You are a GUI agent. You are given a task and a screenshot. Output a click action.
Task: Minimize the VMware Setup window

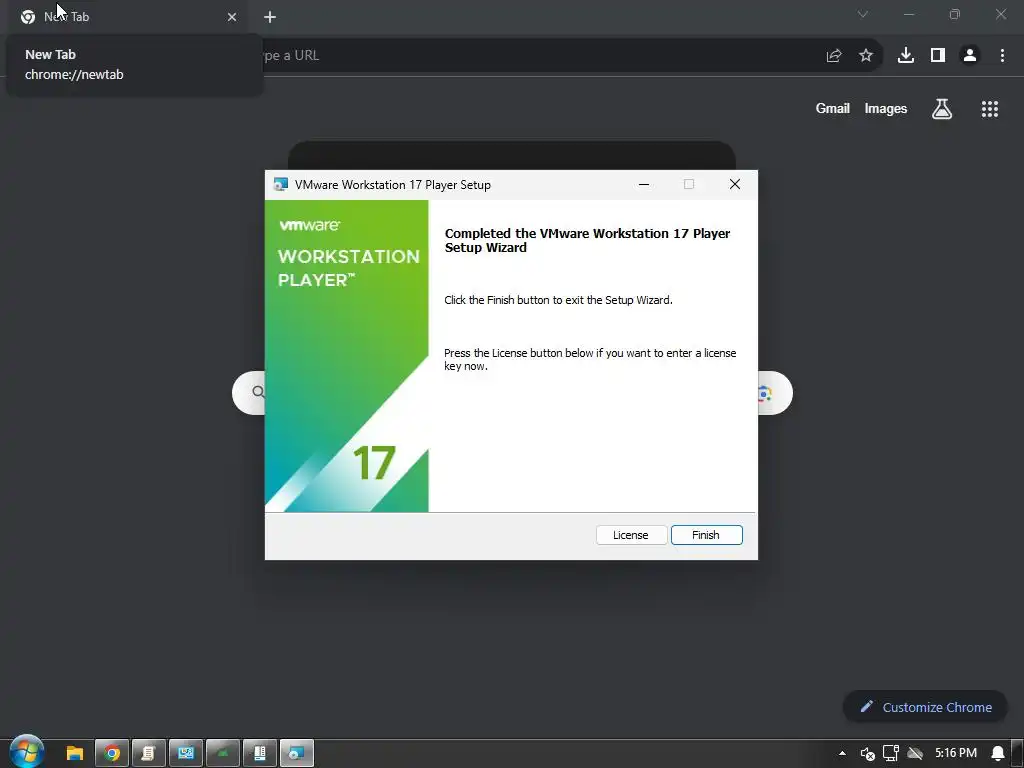644,184
